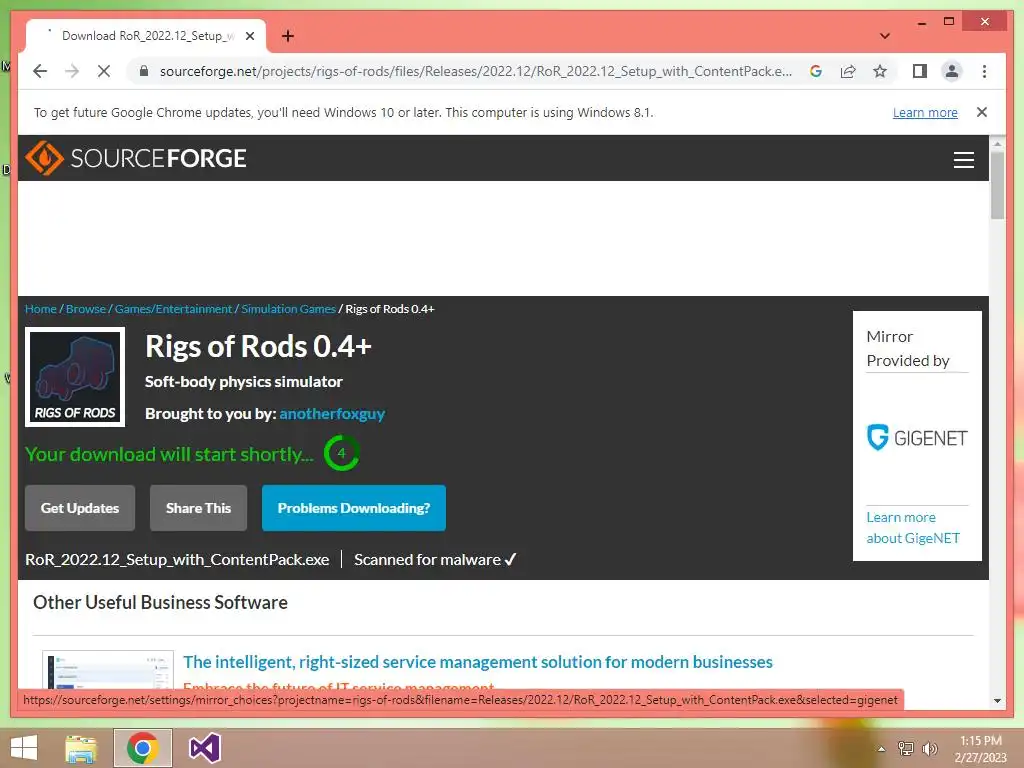
Task: Expand the tab search chevron
Action: [x=884, y=36]
